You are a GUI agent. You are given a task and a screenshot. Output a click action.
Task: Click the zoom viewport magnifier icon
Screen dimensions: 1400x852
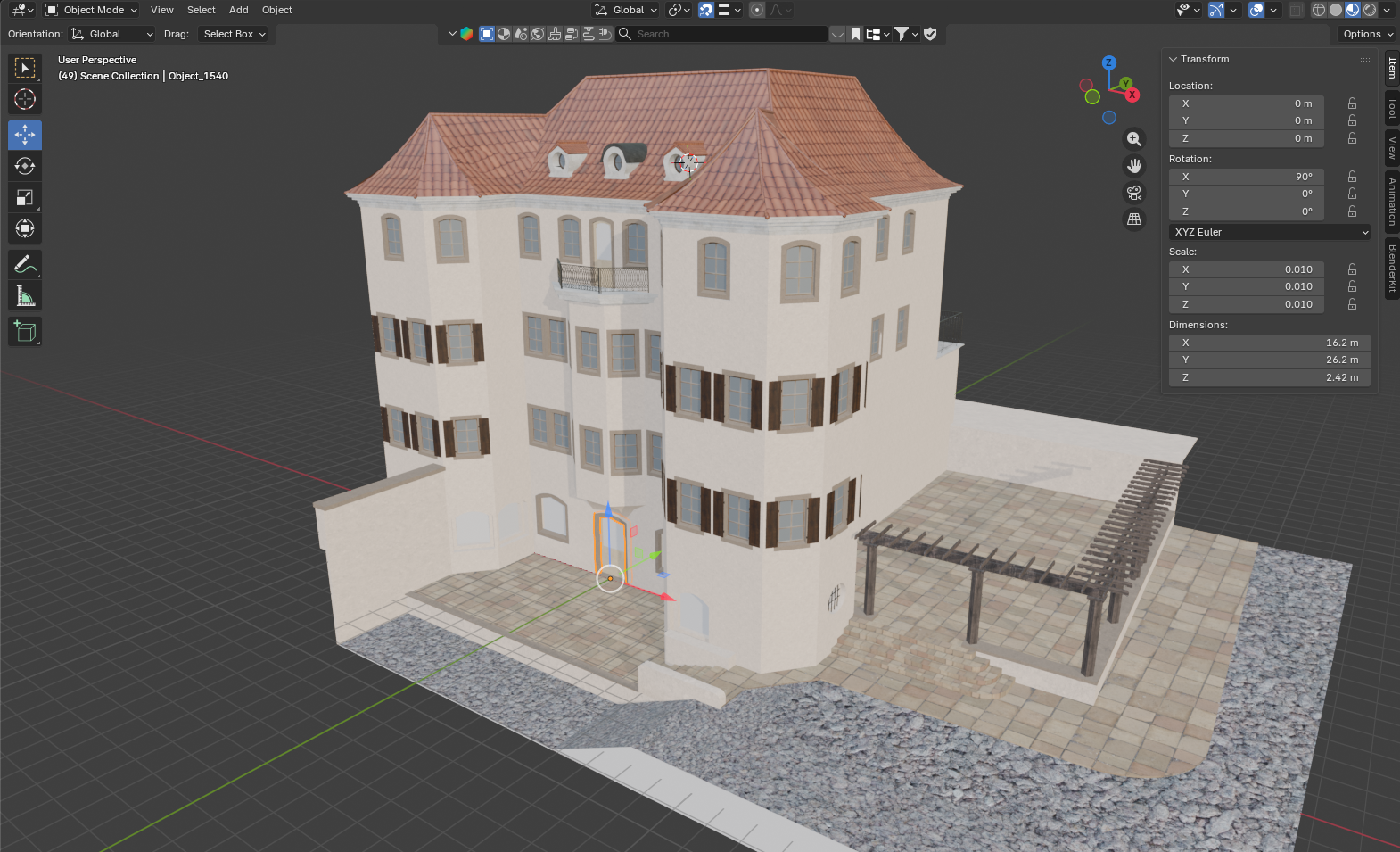(1133, 139)
